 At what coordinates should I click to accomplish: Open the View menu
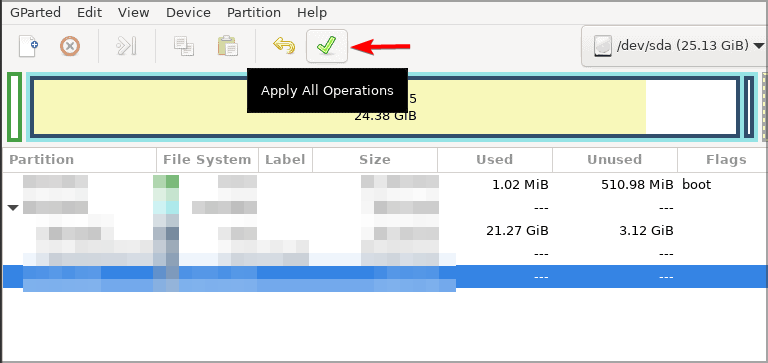tap(134, 12)
